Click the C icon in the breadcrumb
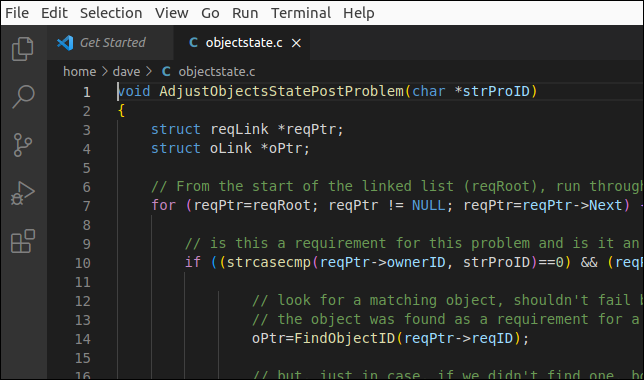 (x=166, y=71)
